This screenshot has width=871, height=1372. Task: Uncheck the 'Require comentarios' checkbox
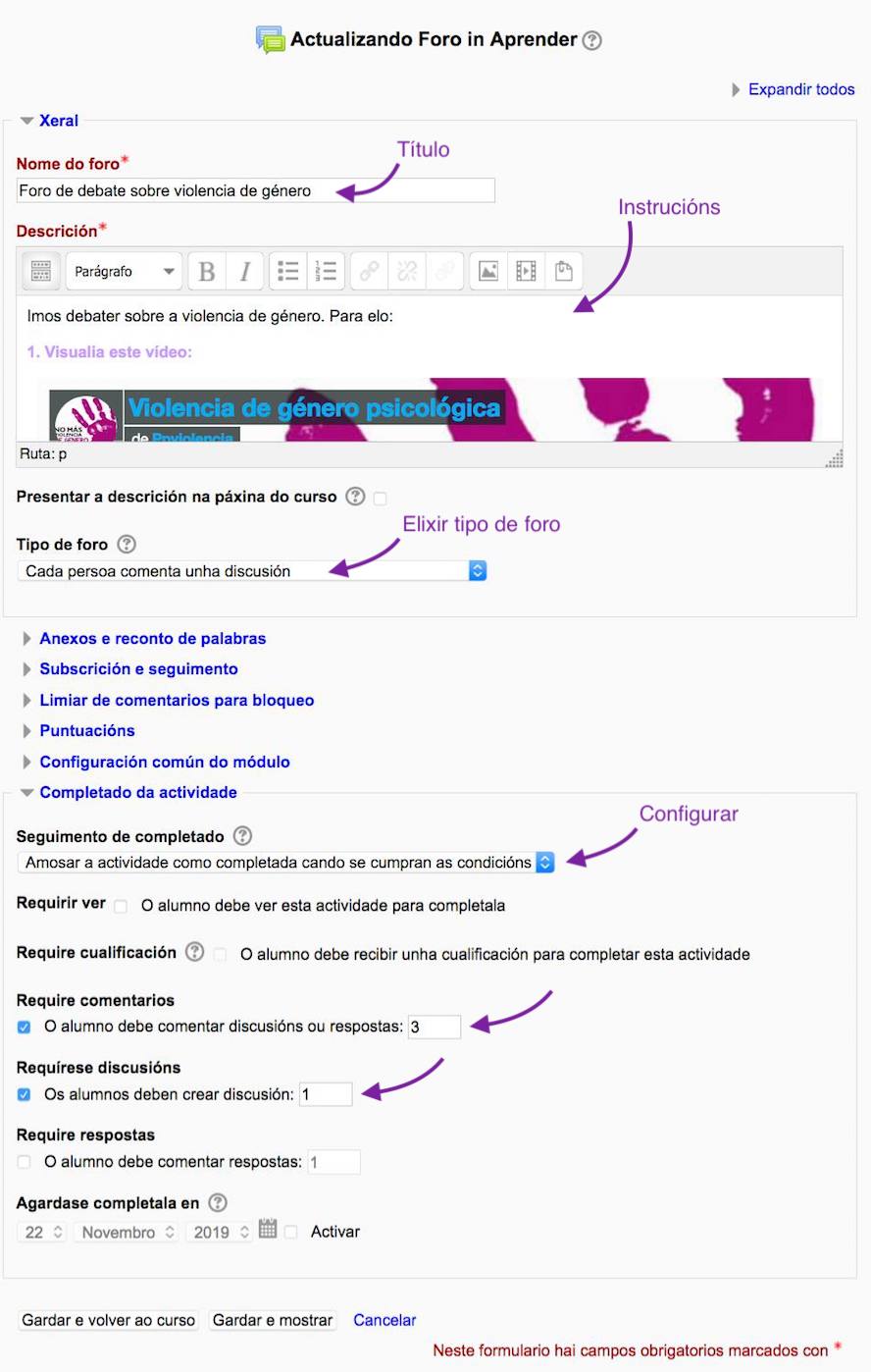coord(25,1028)
